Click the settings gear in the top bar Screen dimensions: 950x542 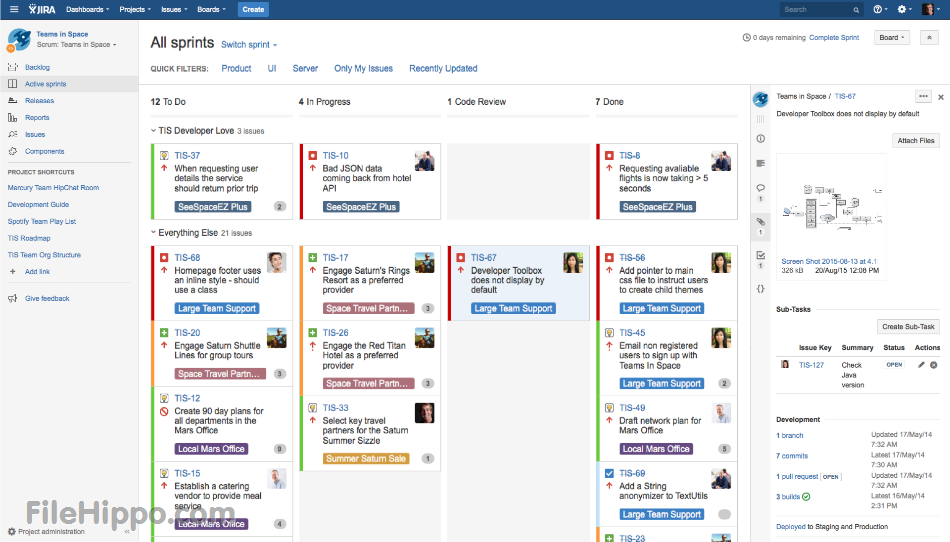coord(904,9)
